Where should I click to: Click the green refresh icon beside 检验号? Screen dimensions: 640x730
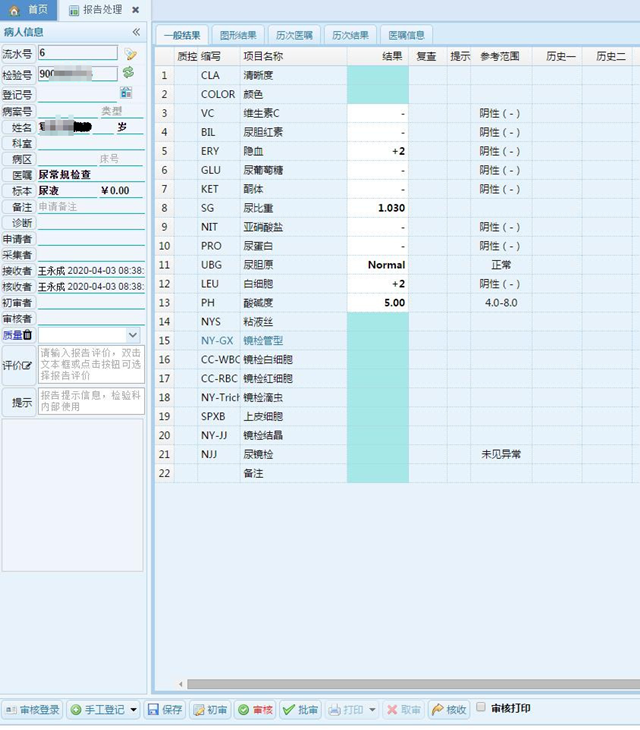(x=128, y=73)
